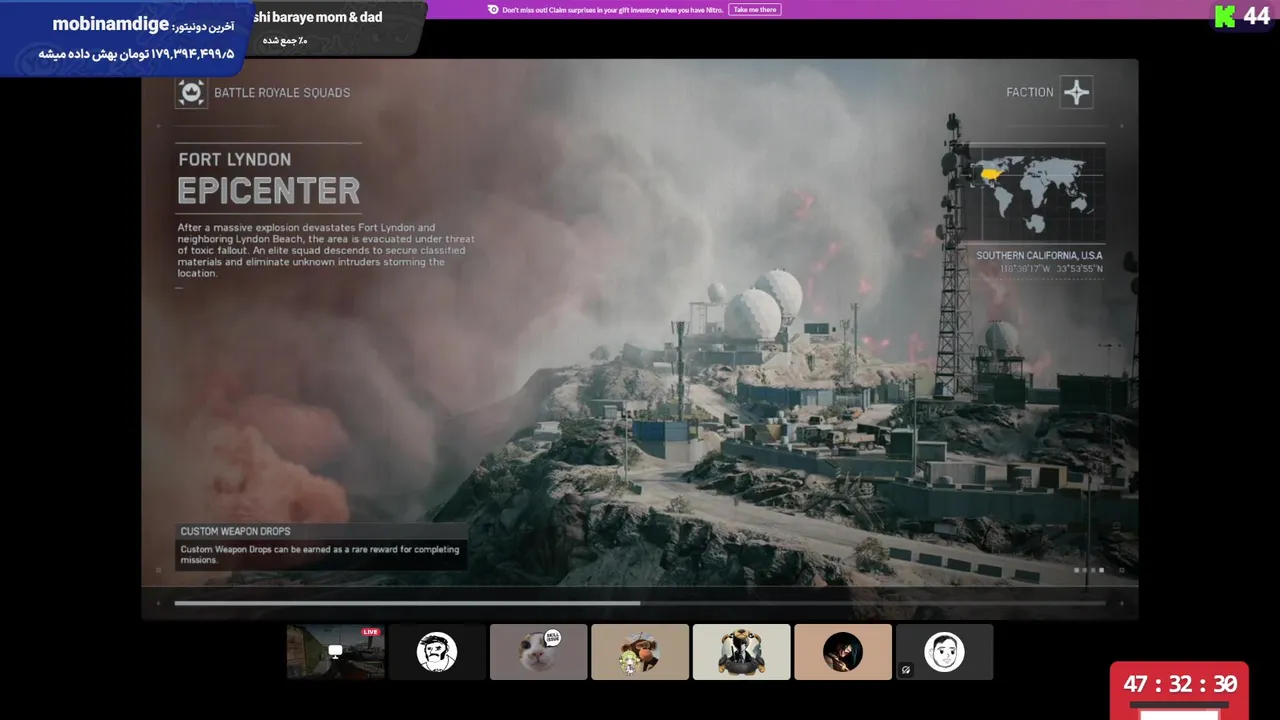Open the live screen-share stream thumbnail
Screen dimensions: 1280x720
click(x=336, y=652)
